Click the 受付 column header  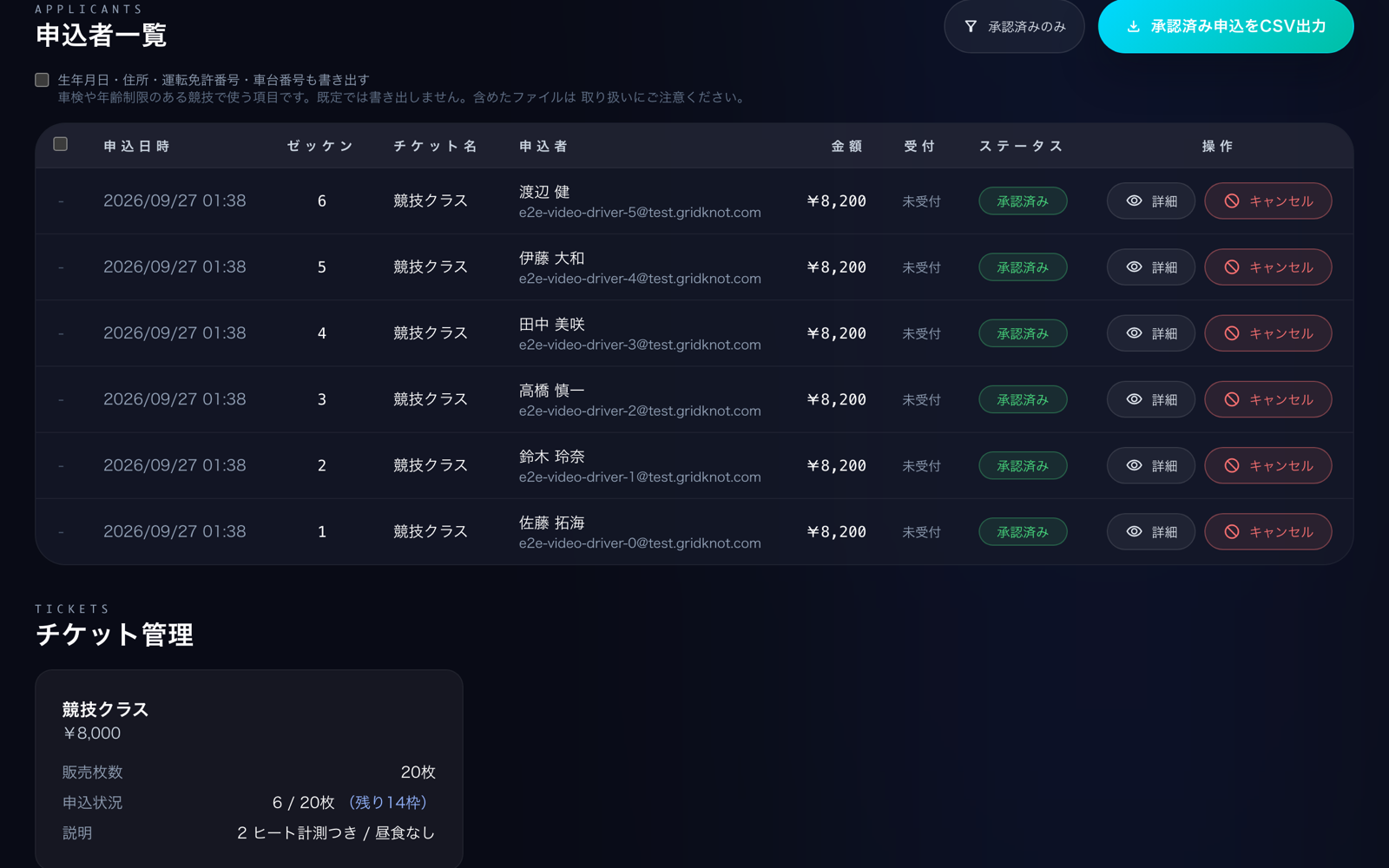919,146
